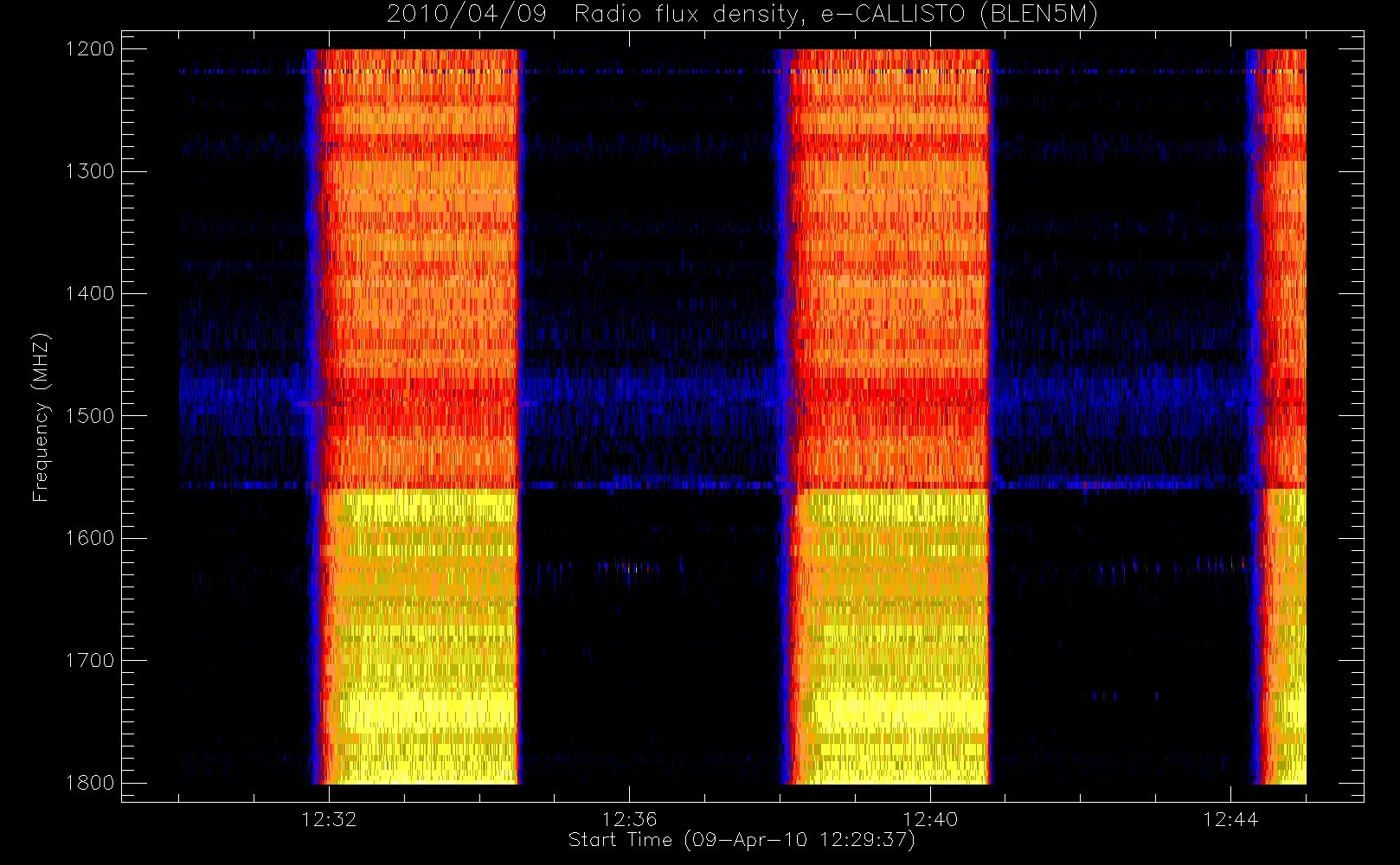Click the 1600 frequency tick label

point(90,538)
